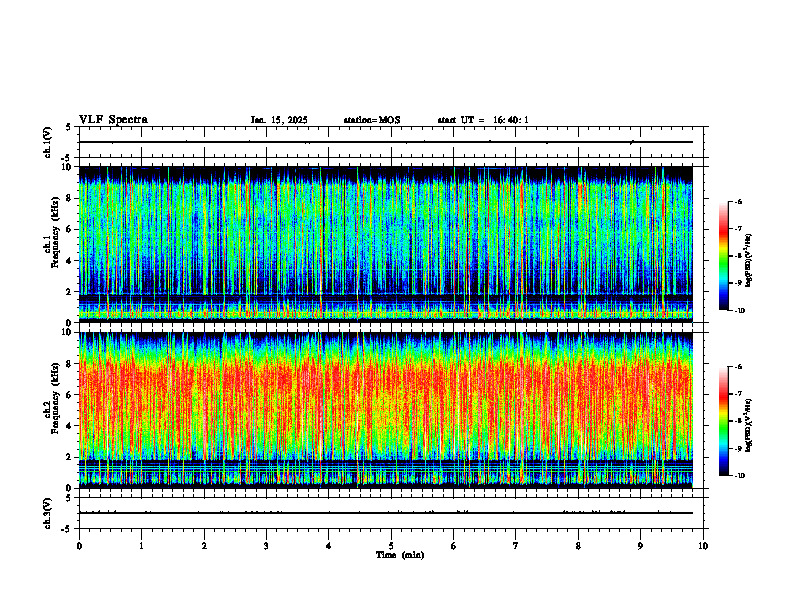Click time axis tick label "3"
Screen dimensions: 792x612
point(266,546)
